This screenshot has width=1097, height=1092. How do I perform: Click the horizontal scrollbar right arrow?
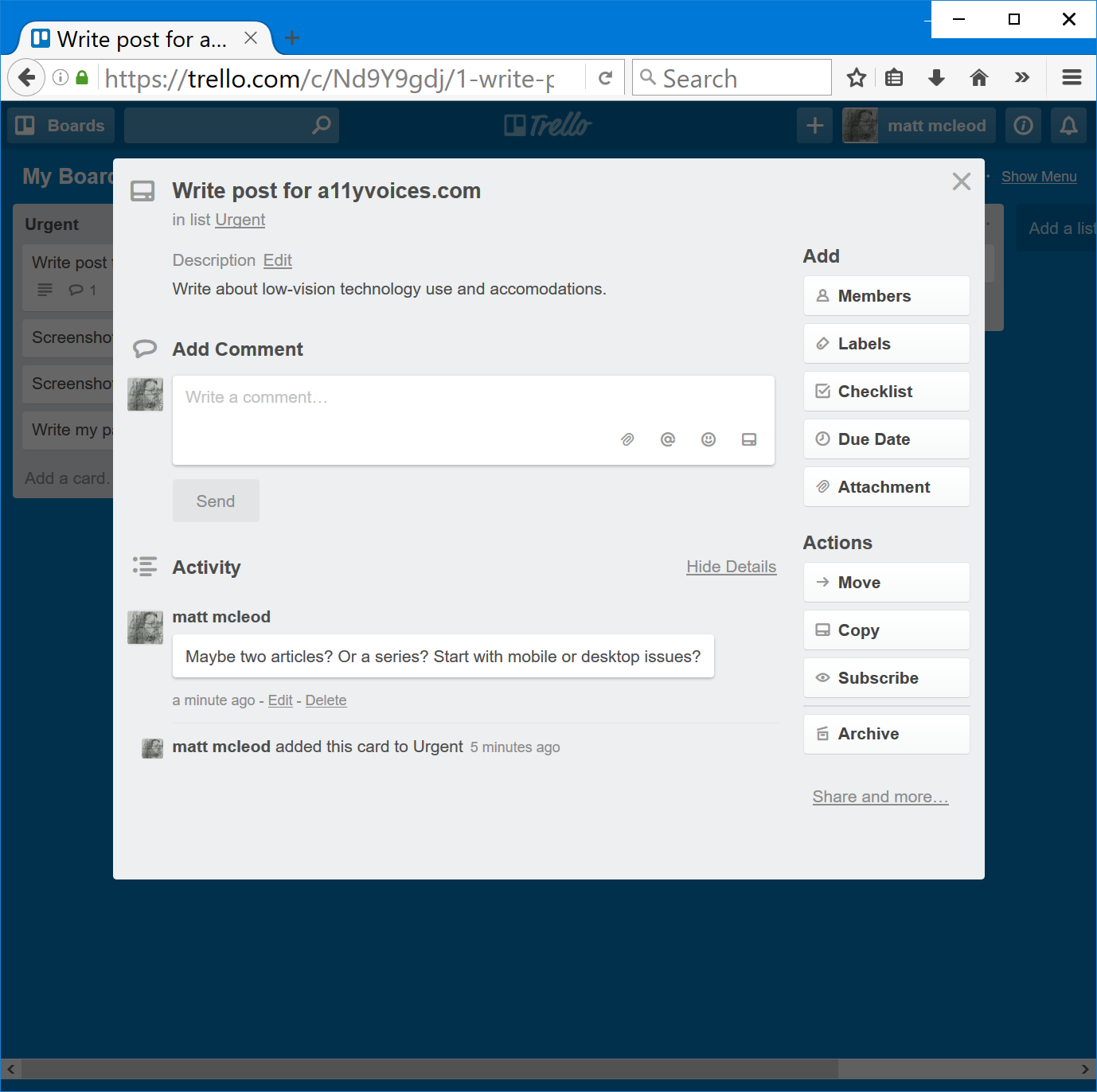[1085, 1069]
